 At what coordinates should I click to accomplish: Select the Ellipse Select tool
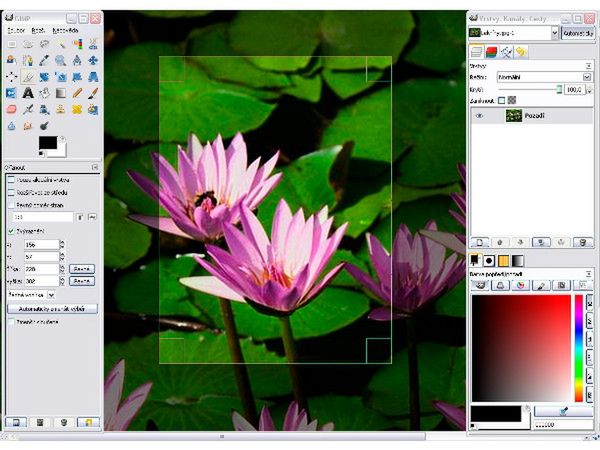pyautogui.click(x=28, y=44)
